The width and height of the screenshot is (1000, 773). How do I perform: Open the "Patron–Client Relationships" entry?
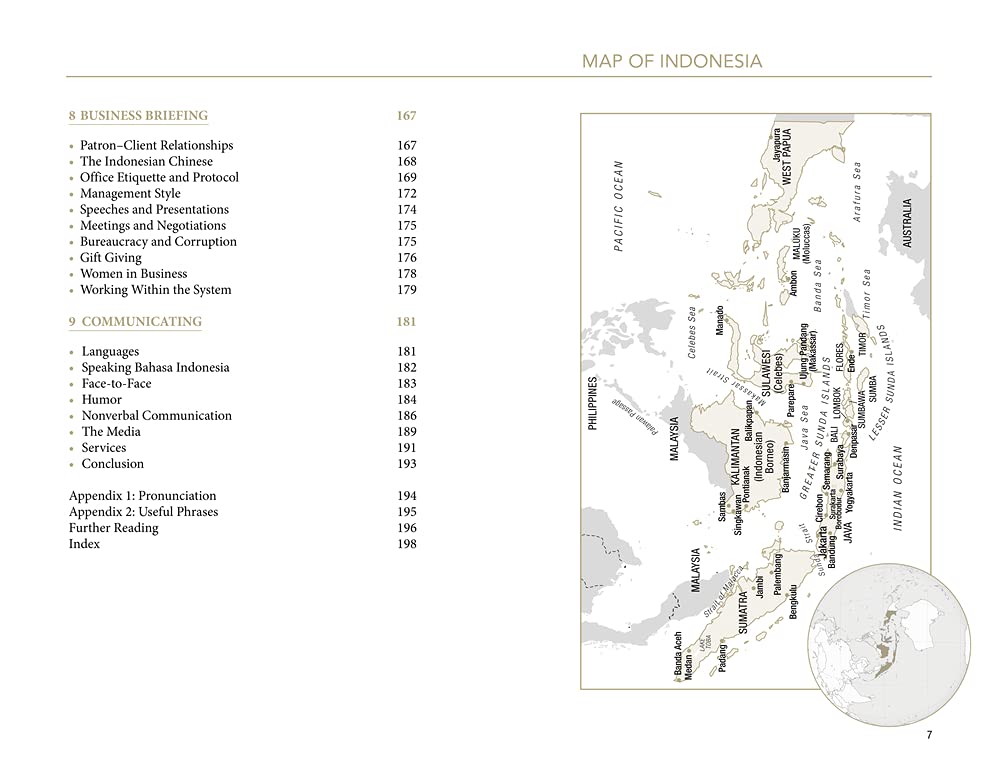pyautogui.click(x=156, y=145)
